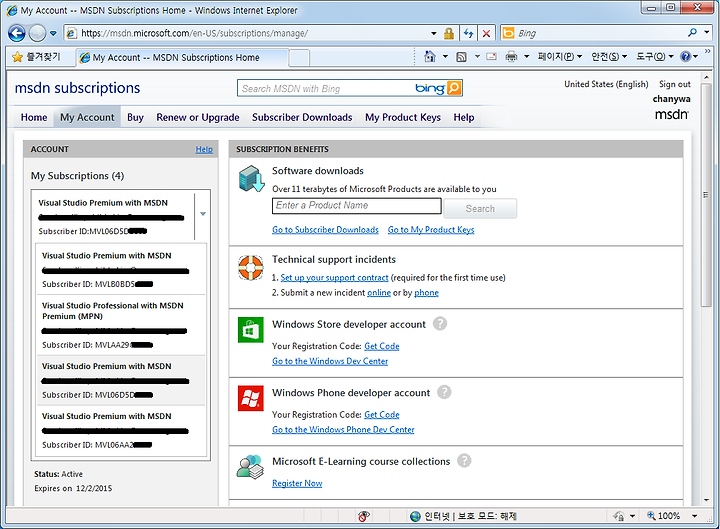The width and height of the screenshot is (720, 529).
Task: Open Subscriber Downloads navigation item
Action: coord(302,118)
